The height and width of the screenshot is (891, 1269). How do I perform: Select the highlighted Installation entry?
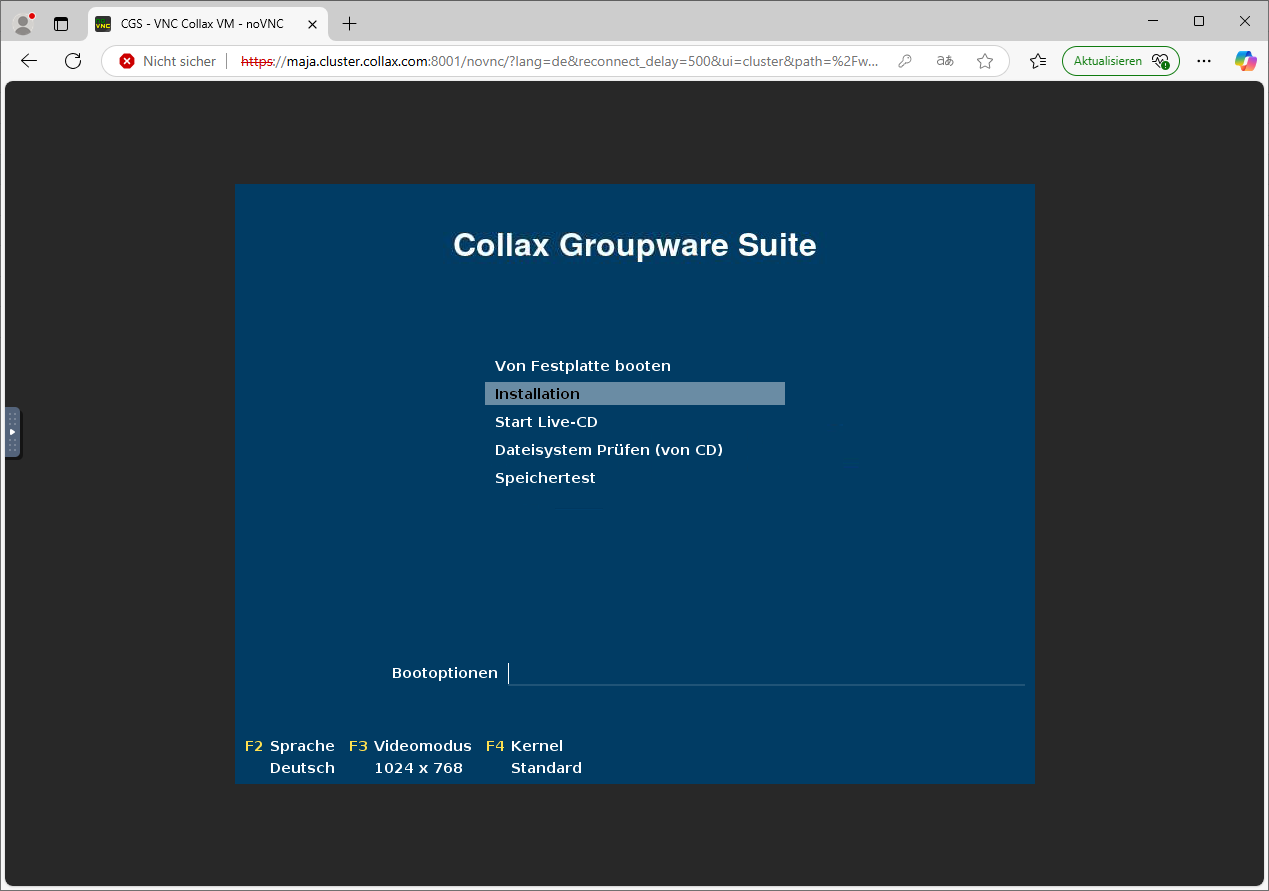635,394
